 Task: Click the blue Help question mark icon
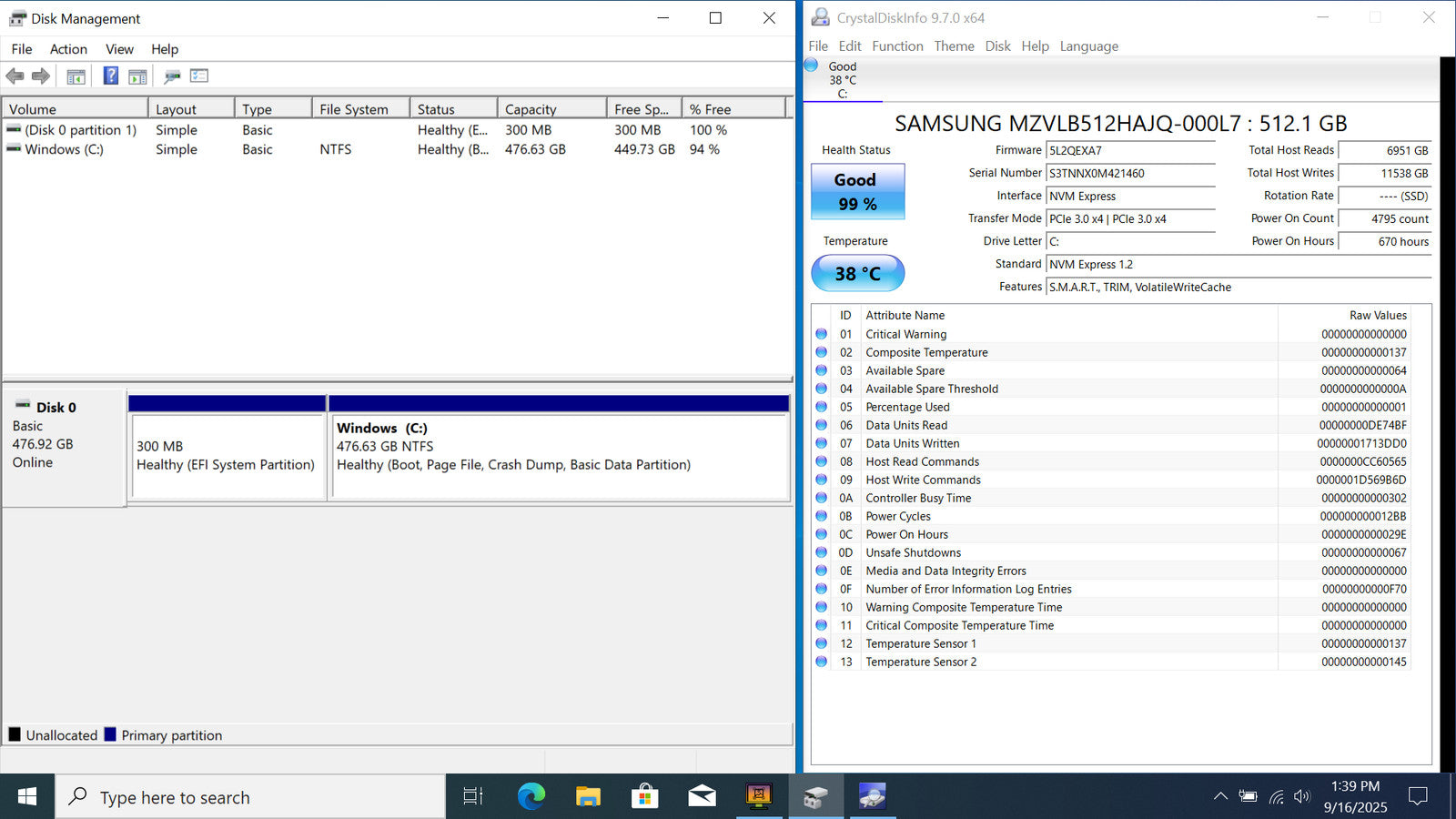pos(110,76)
